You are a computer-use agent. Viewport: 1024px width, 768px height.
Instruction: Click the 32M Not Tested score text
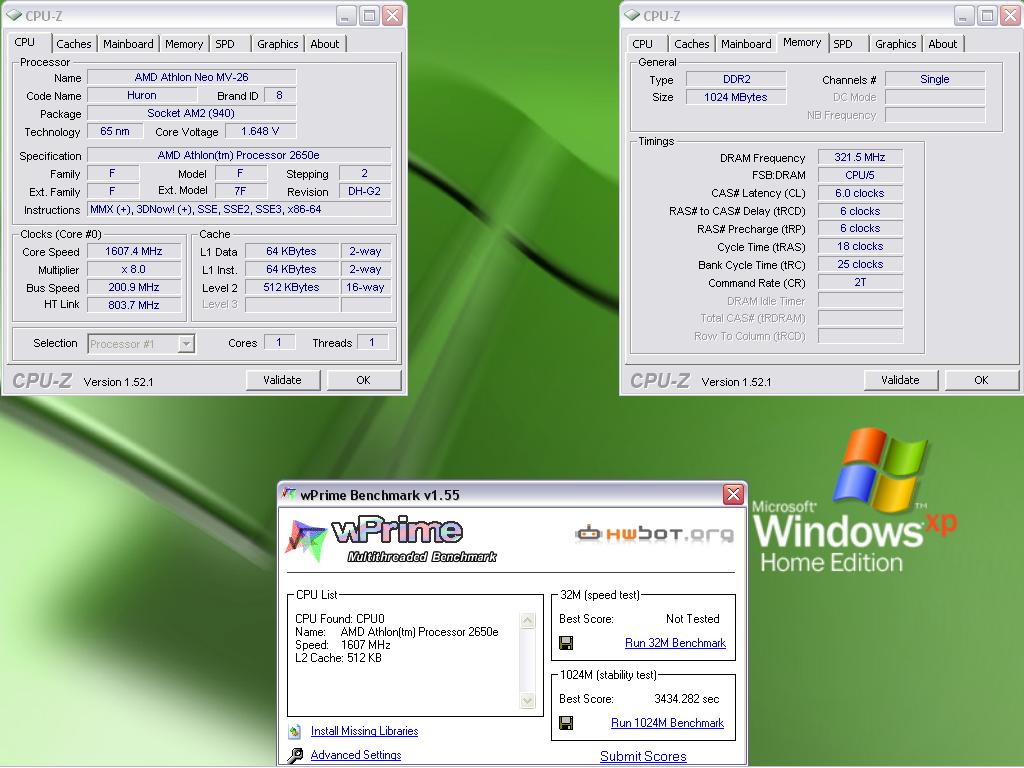(692, 618)
